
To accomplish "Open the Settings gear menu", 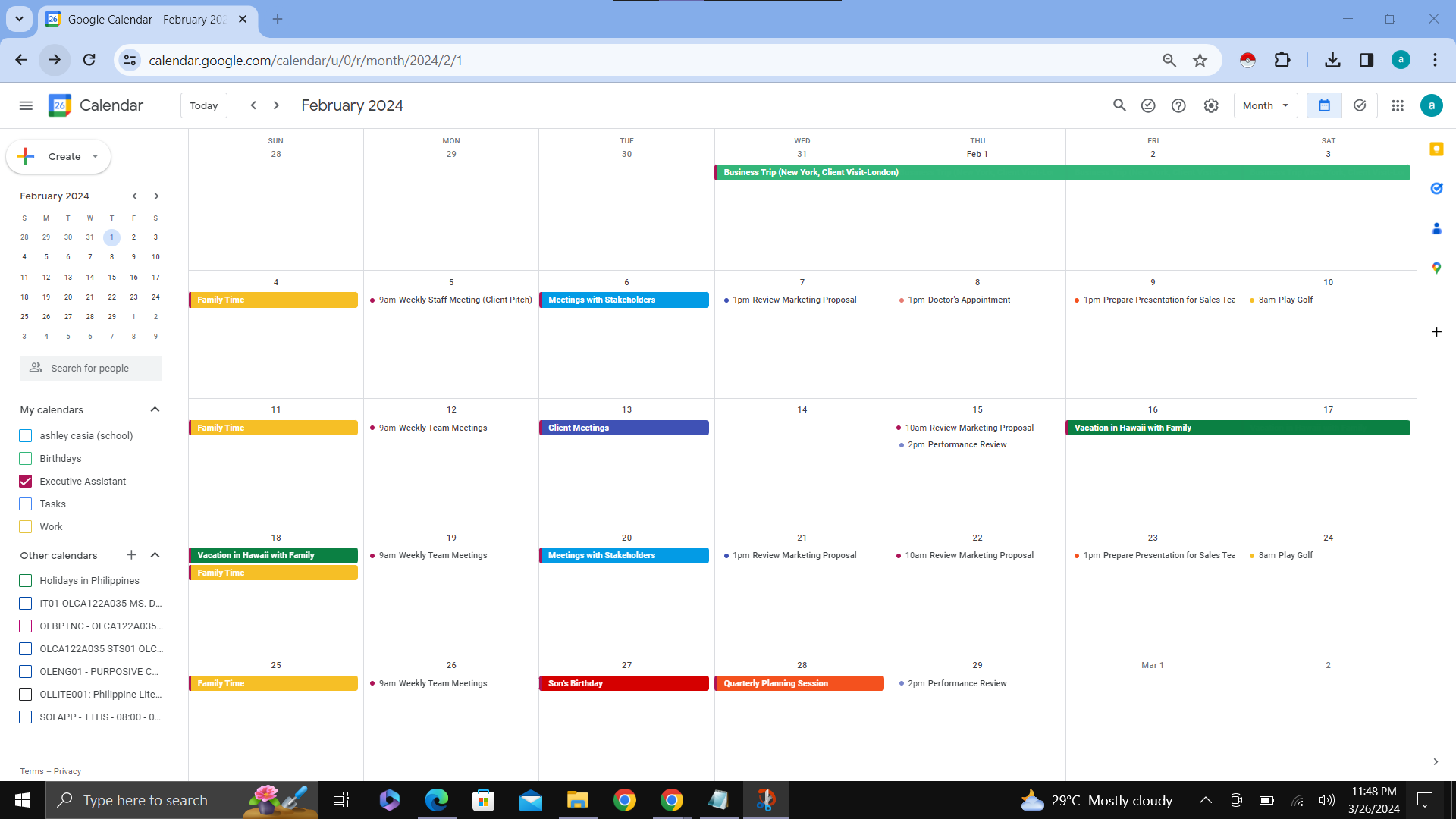I will pos(1211,105).
